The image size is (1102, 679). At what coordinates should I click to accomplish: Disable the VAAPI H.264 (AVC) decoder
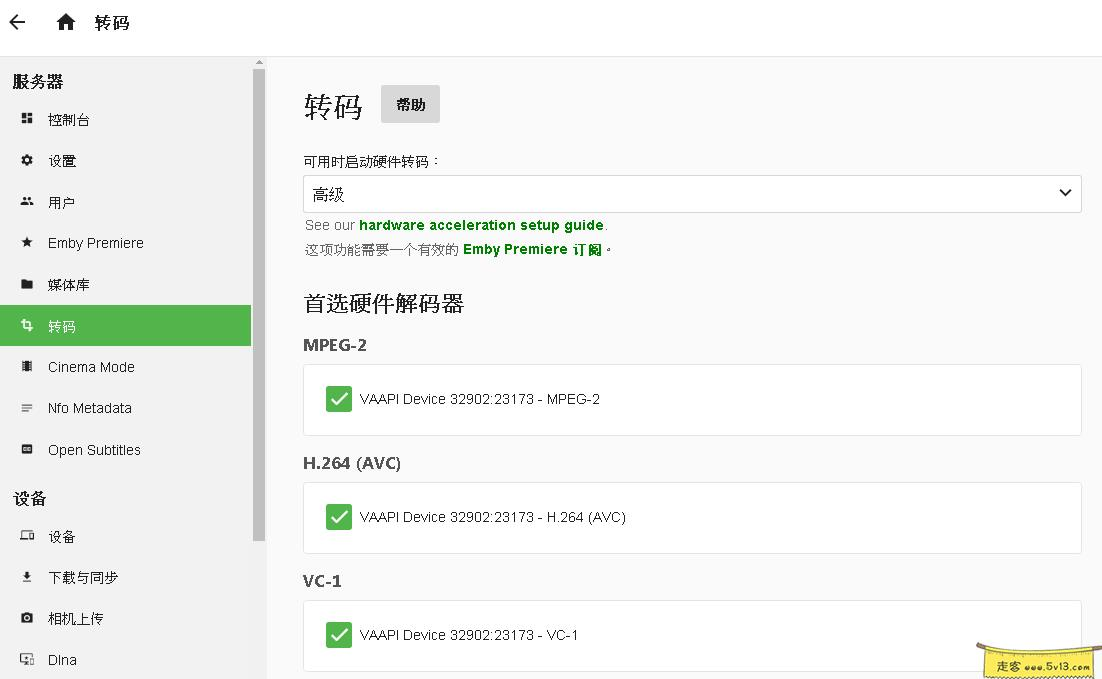[x=338, y=517]
